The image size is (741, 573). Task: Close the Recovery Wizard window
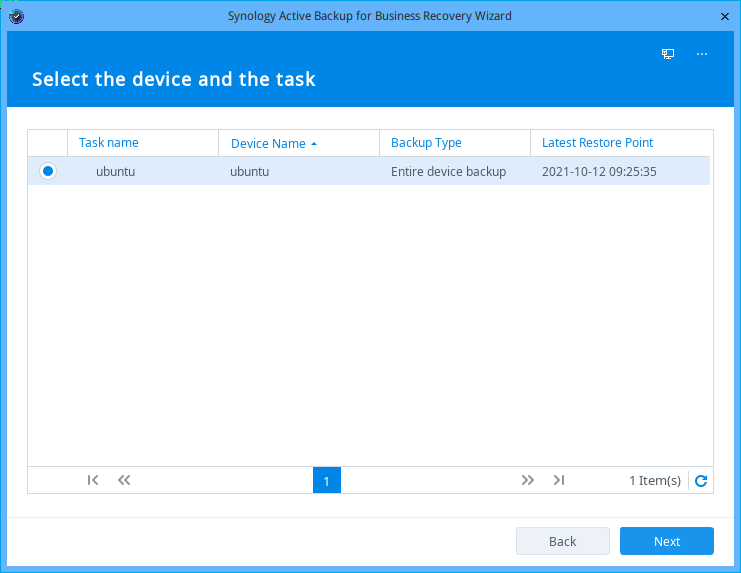(724, 17)
